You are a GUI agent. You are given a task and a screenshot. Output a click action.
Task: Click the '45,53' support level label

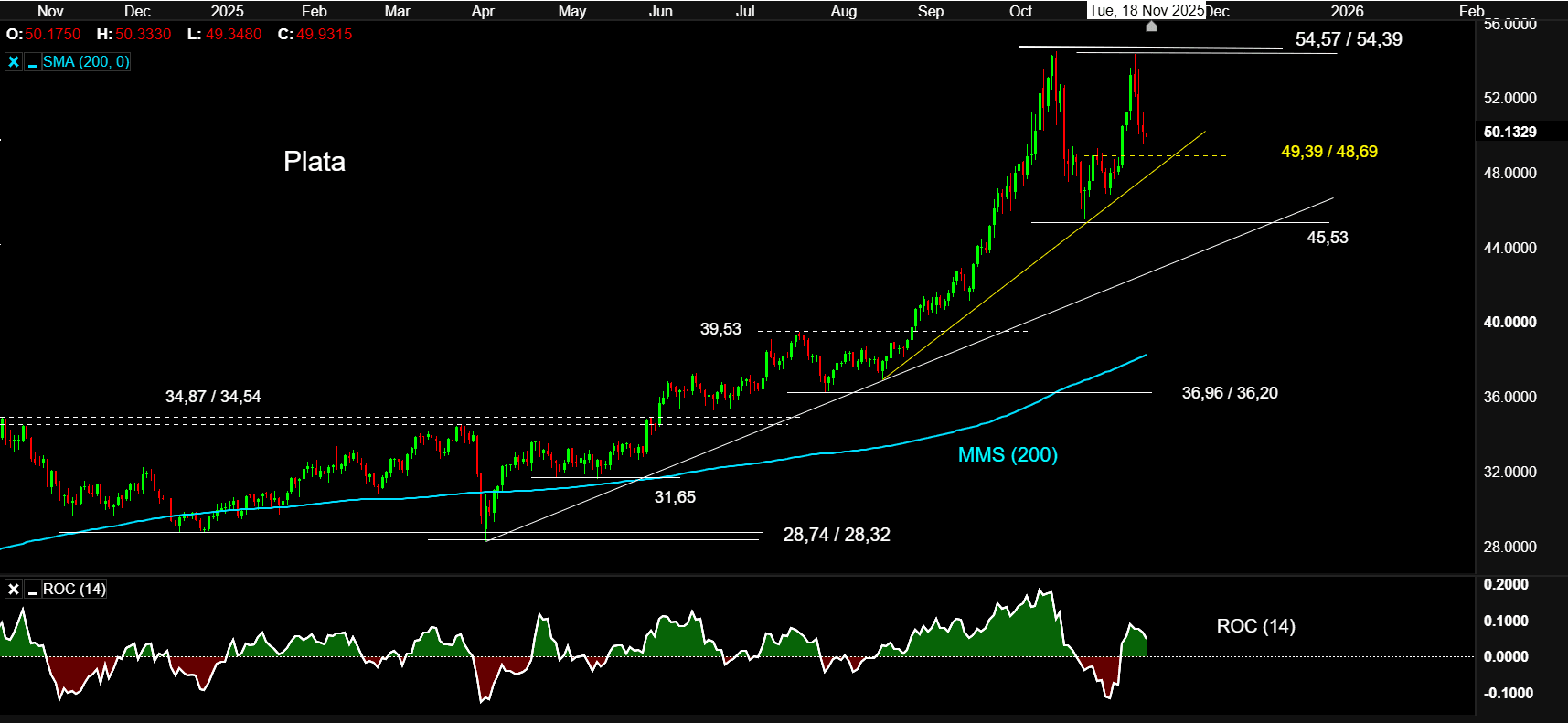[1327, 238]
